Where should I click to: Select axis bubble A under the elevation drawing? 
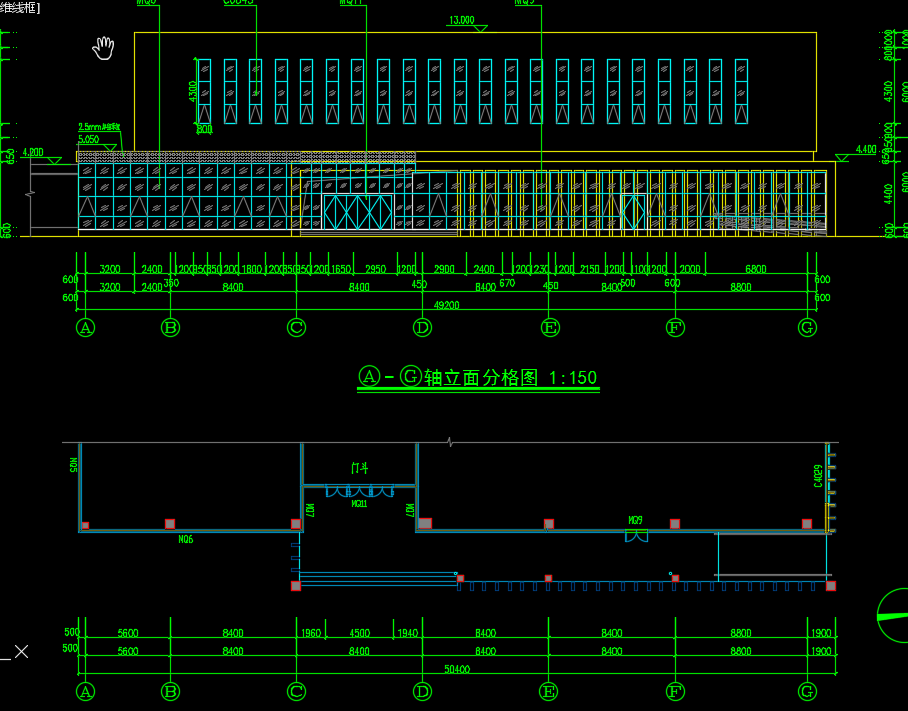[x=85, y=328]
